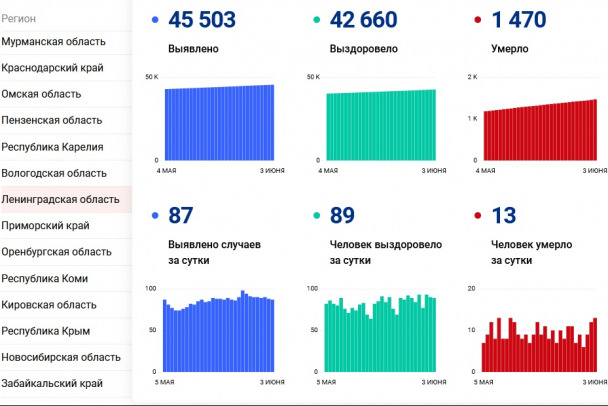
Task: Click the red dot beside 1 470
Action: pos(479,20)
